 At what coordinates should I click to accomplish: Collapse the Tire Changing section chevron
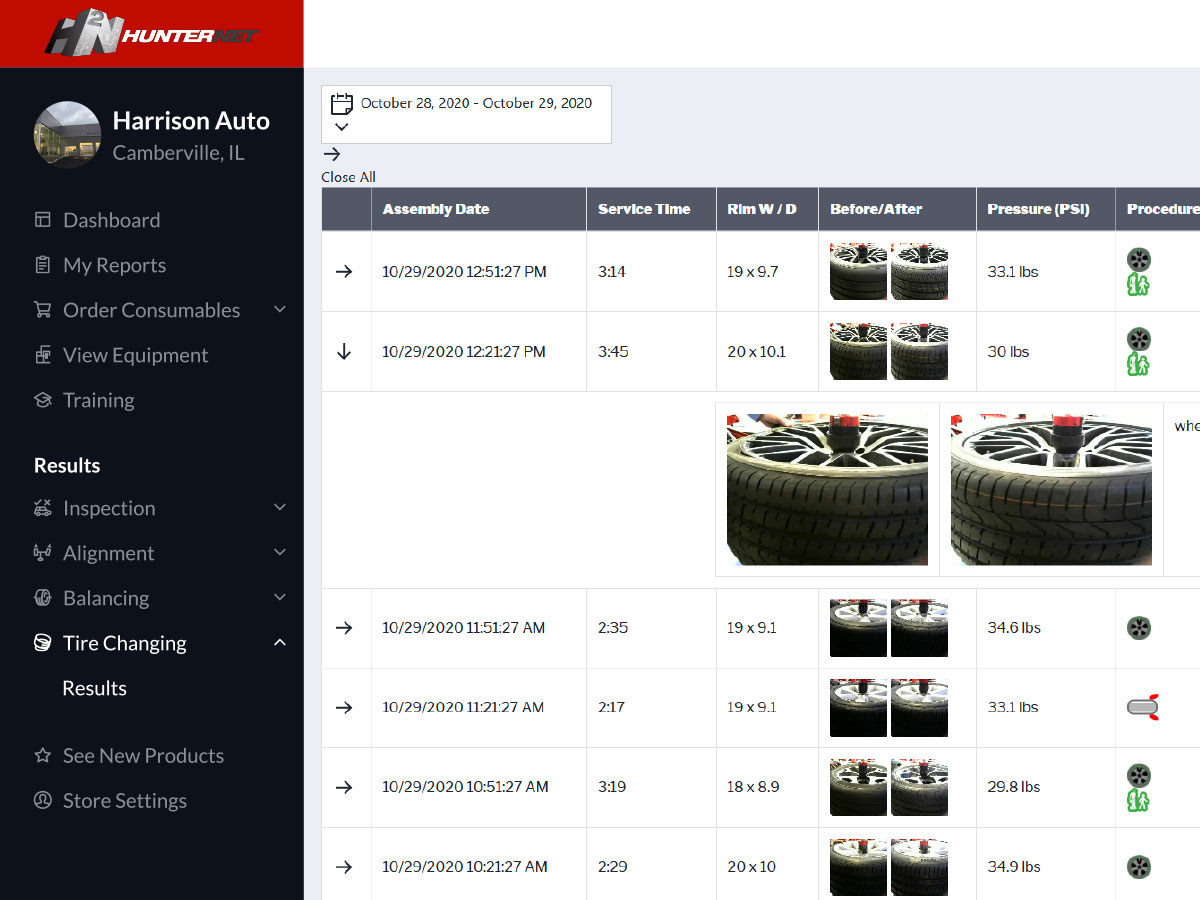point(280,643)
